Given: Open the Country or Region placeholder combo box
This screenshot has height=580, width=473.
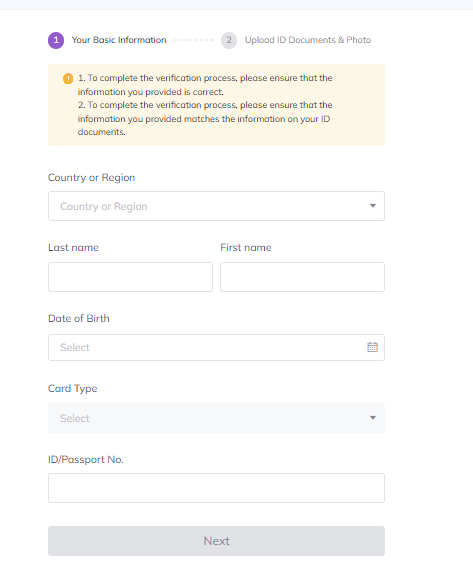Looking at the screenshot, I should tap(216, 206).
